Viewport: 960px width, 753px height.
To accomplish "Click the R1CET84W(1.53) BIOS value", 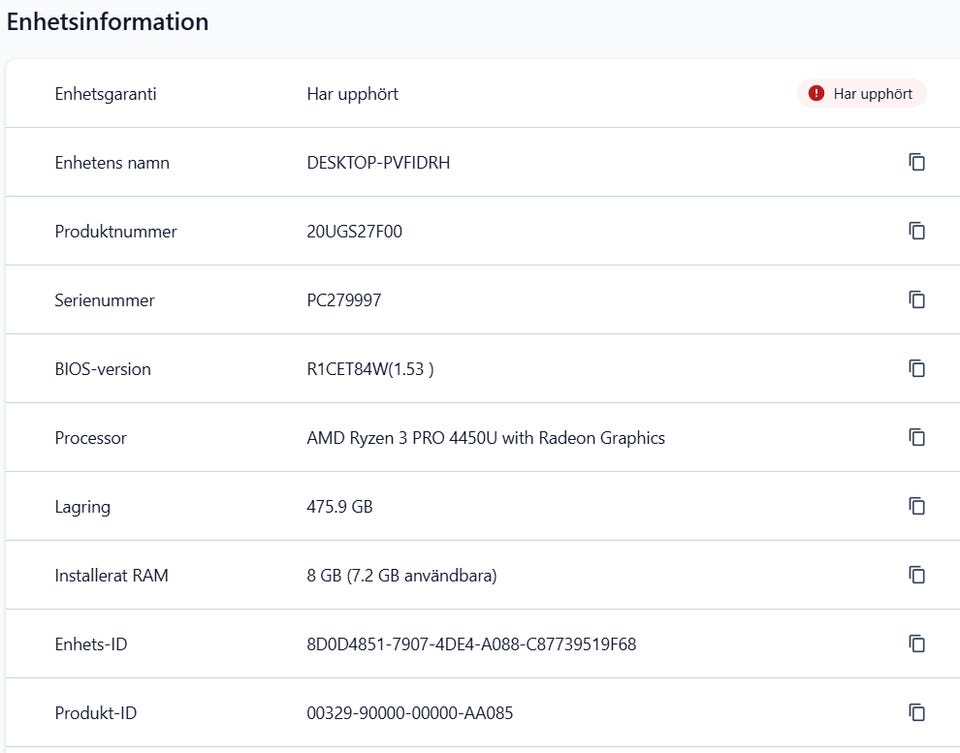I will [x=369, y=369].
